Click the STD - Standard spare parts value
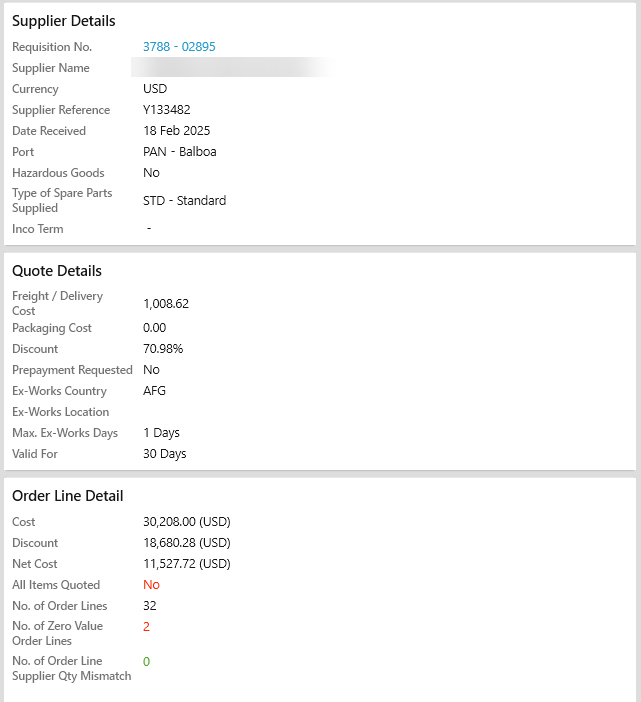Image resolution: width=641 pixels, height=702 pixels. tap(184, 200)
